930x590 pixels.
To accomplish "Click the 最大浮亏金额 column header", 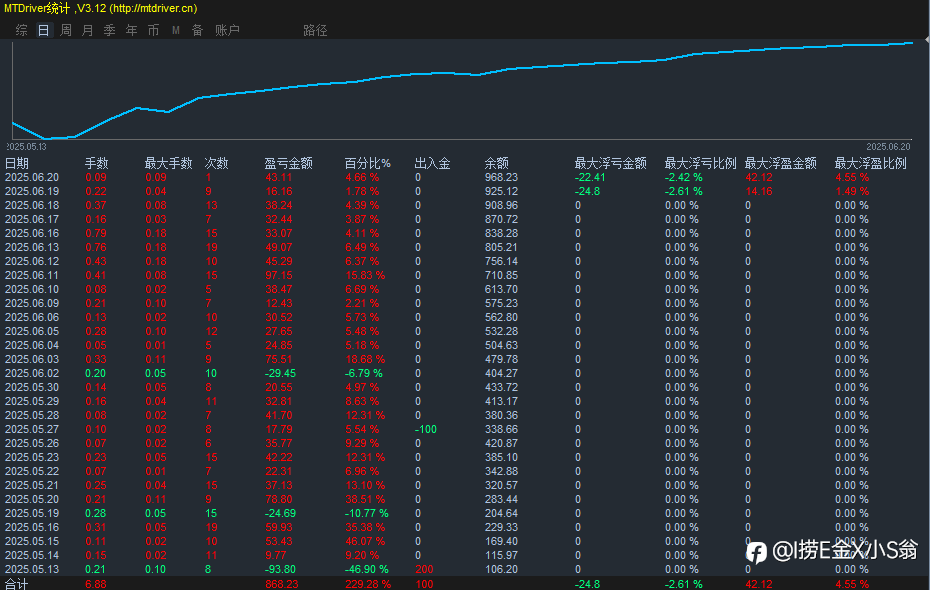I will pyautogui.click(x=610, y=163).
